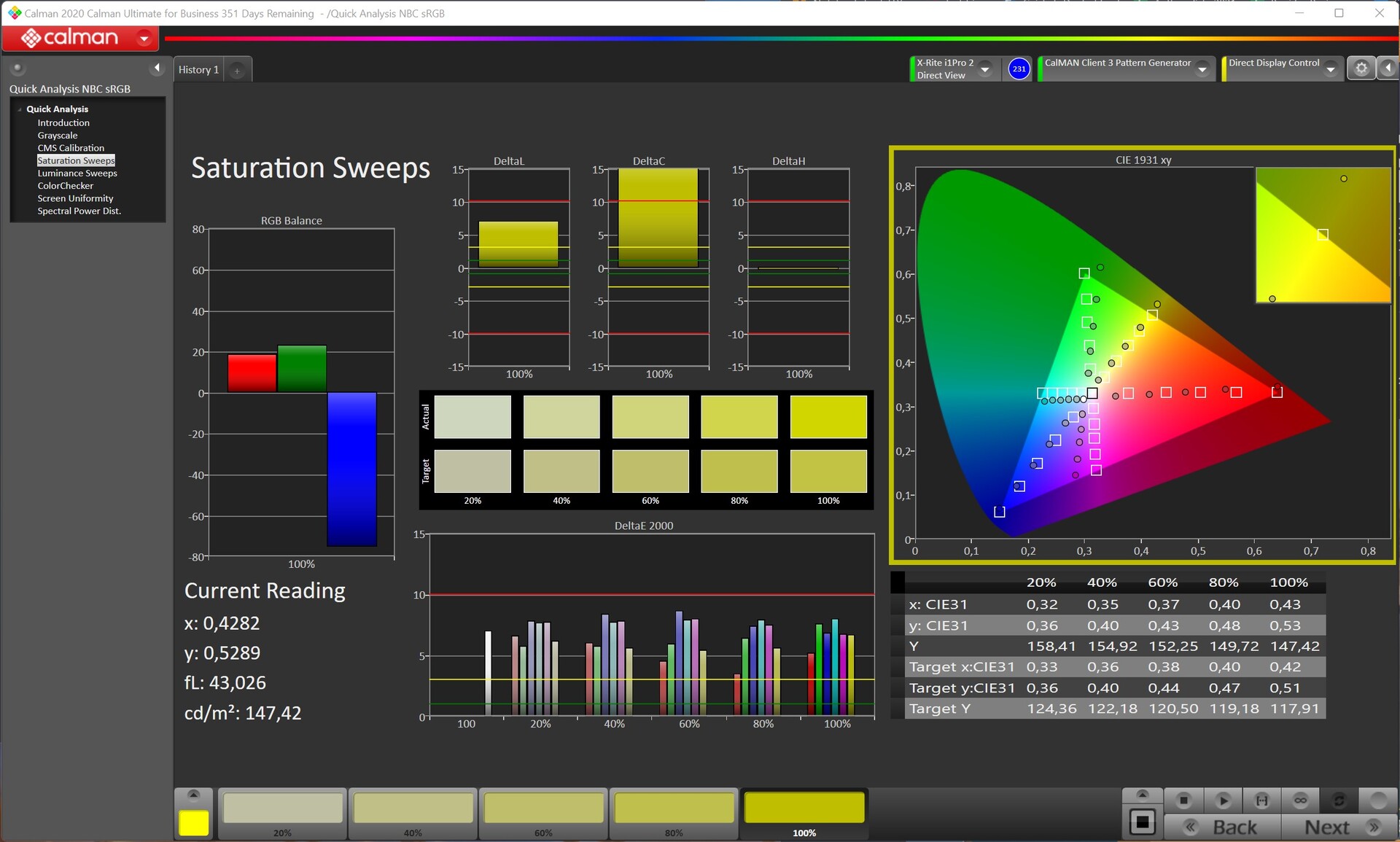Collapse the right panel arrow
Viewport: 1400px width, 842px height.
pos(1388,69)
